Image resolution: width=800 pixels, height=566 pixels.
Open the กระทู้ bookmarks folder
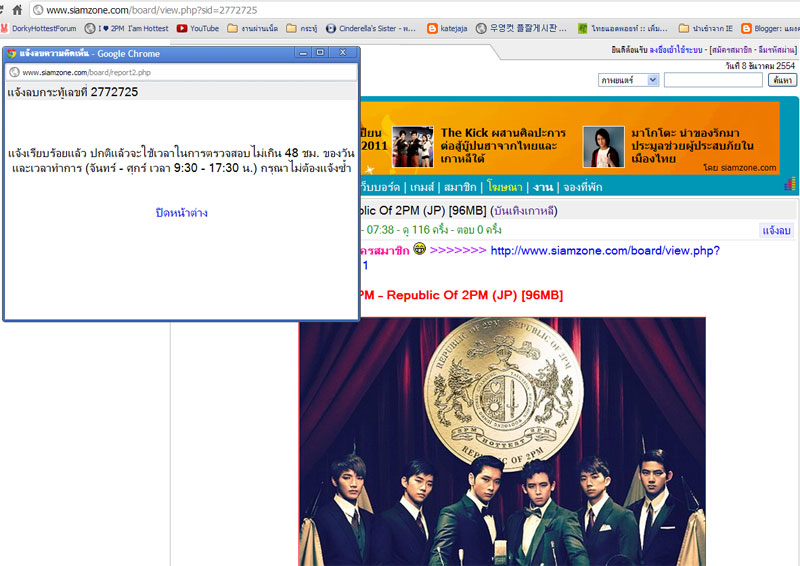pos(302,29)
